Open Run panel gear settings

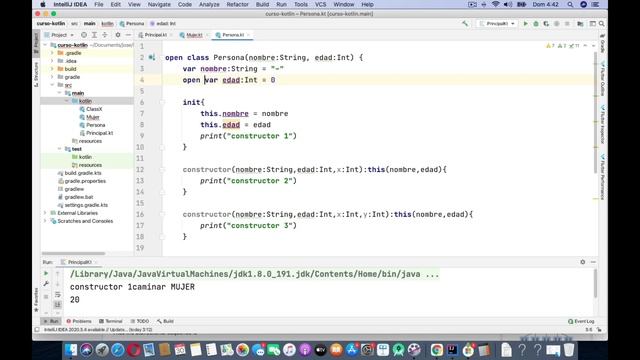(582, 262)
